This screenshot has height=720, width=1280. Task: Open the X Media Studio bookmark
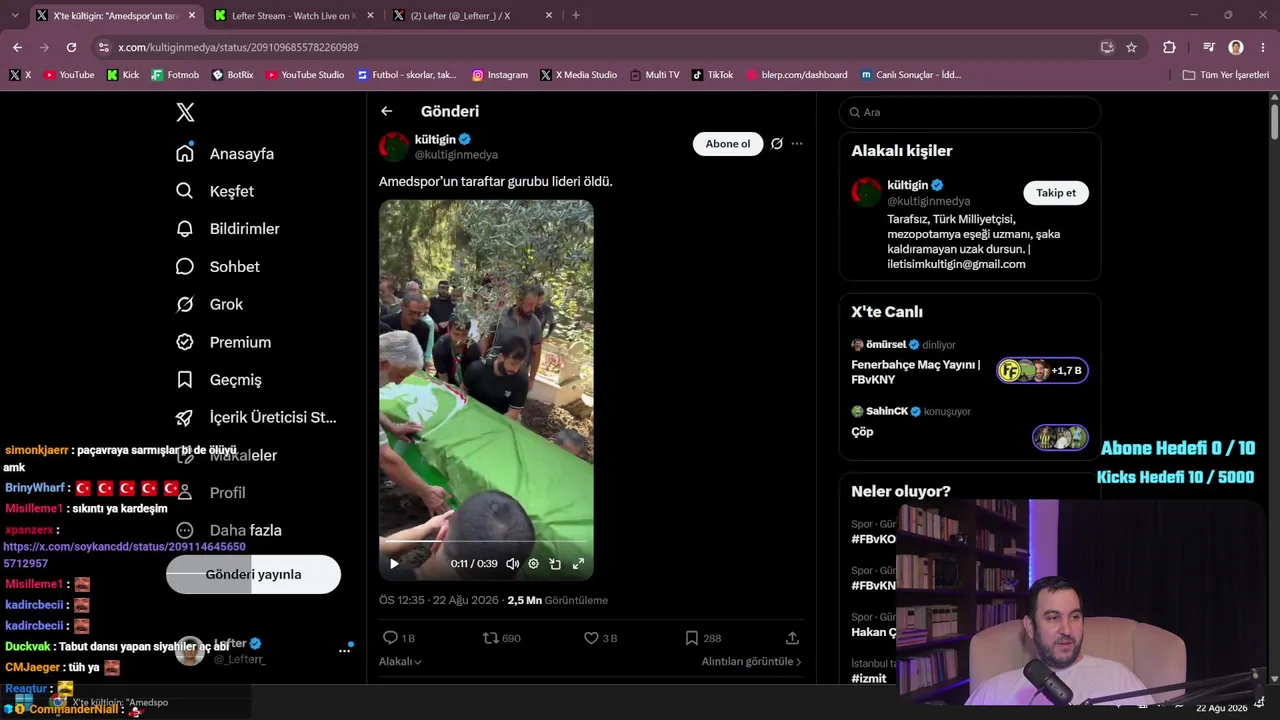(x=578, y=75)
